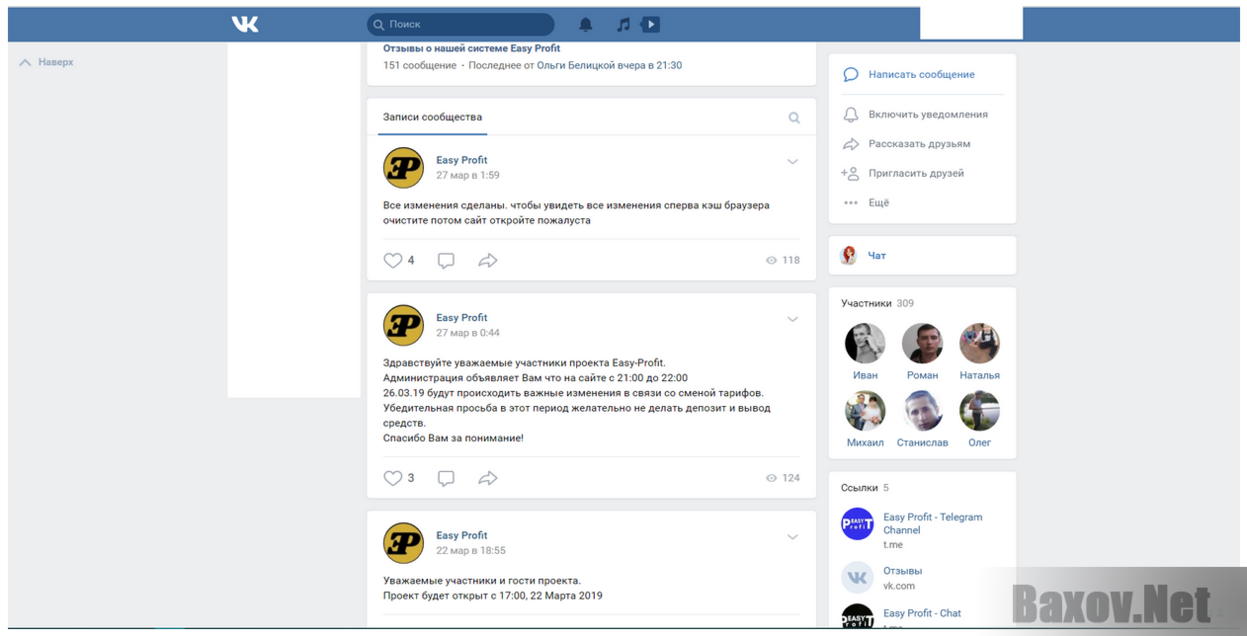Screen dimensions: 1247x636
Task: Open Easy Profit name on the 1:59 post
Action: tap(462, 160)
